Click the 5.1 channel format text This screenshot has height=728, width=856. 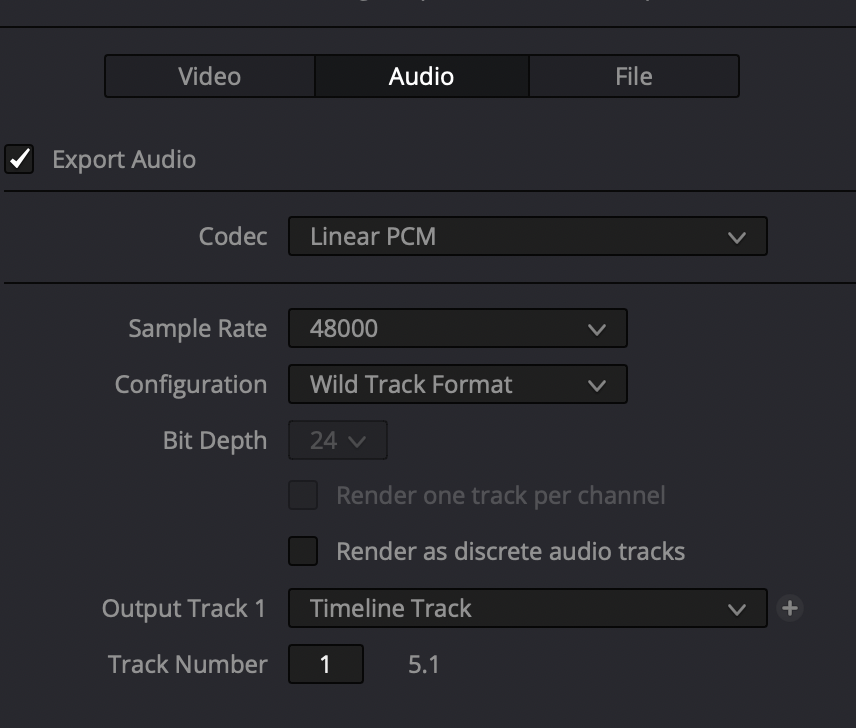click(424, 664)
